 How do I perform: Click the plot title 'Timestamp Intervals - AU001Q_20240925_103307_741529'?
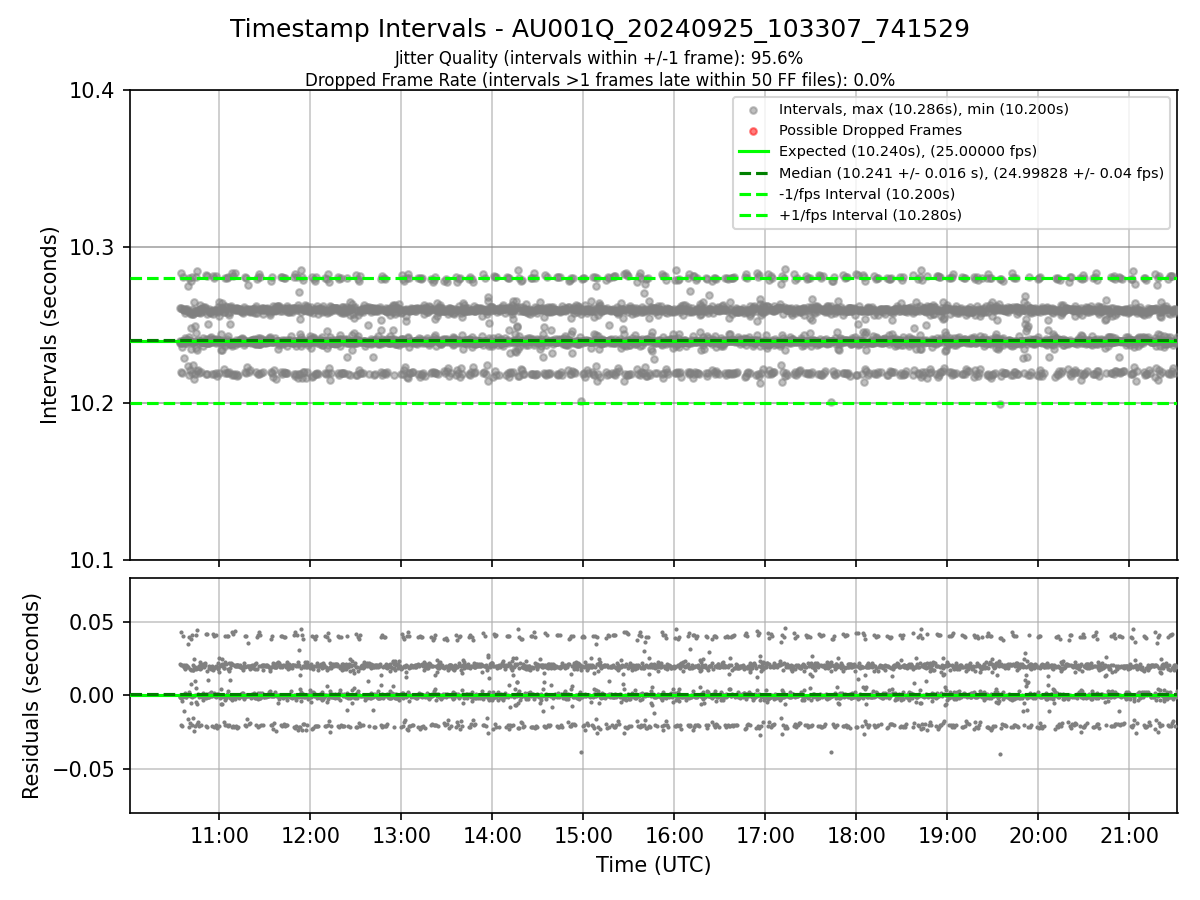coord(599,29)
